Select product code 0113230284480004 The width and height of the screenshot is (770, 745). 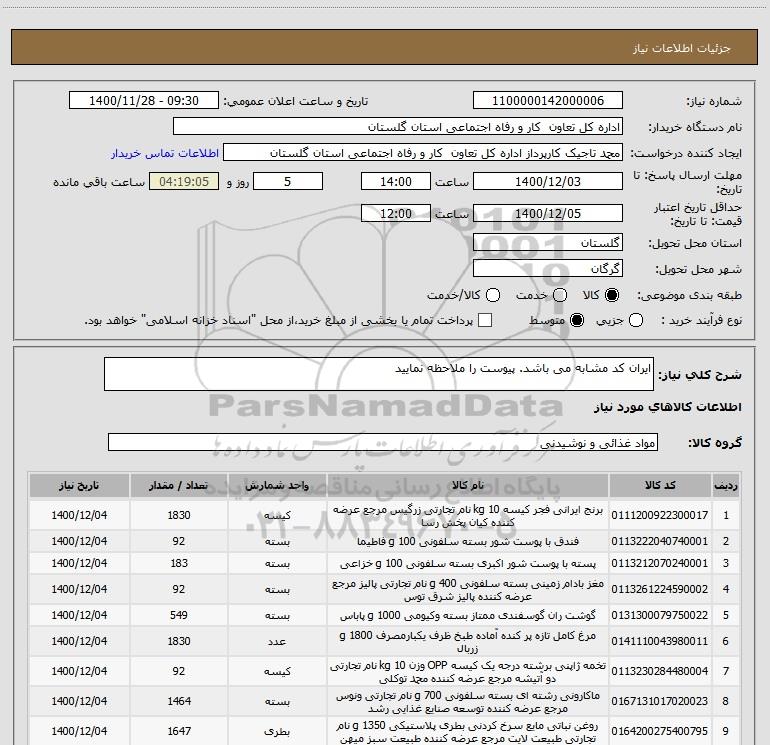pyautogui.click(x=660, y=671)
